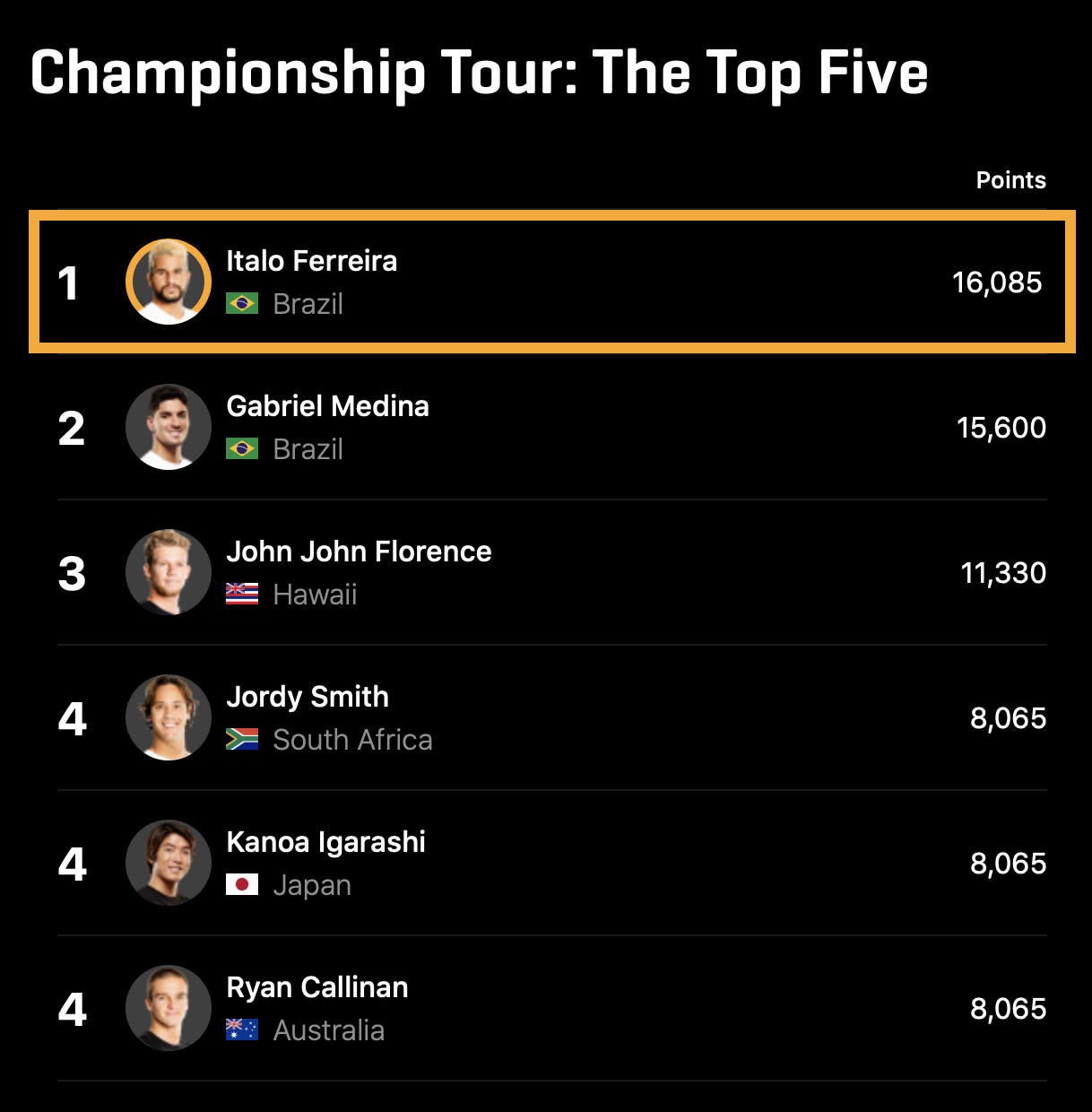Image resolution: width=1092 pixels, height=1112 pixels.
Task: Open Italo Ferreira name link
Action: [x=311, y=261]
